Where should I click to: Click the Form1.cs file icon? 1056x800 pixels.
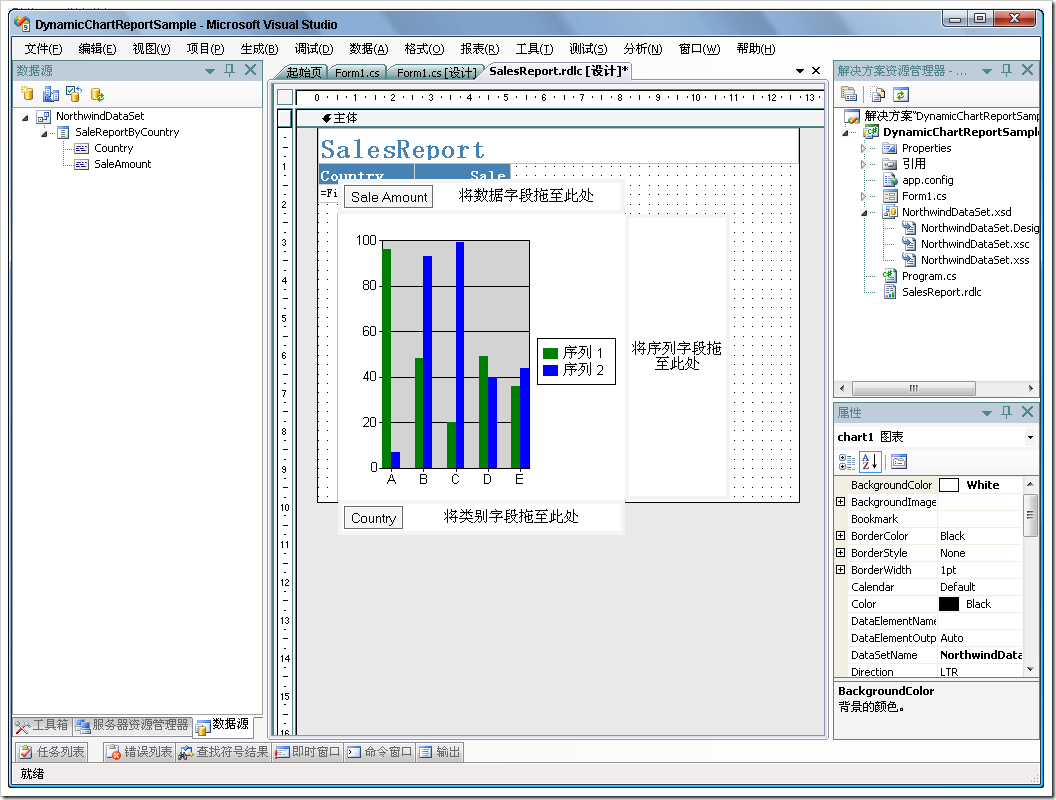[x=890, y=196]
